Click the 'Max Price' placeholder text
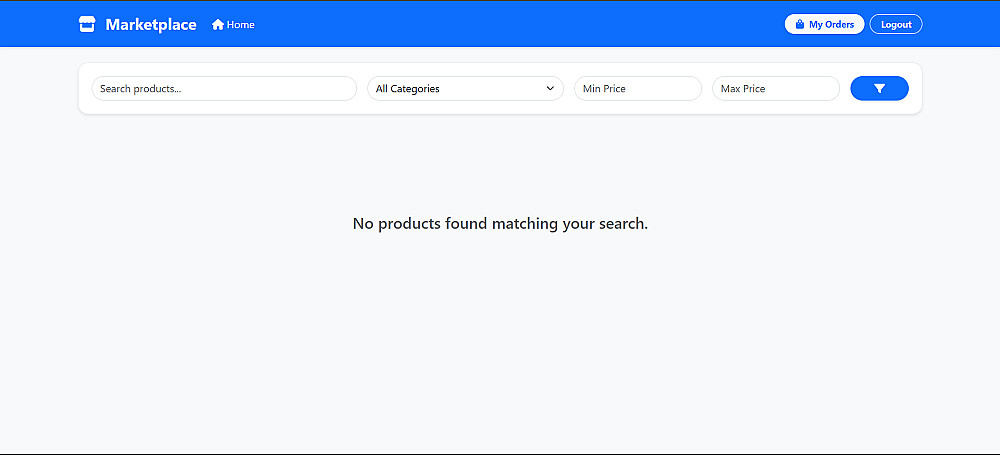Image resolution: width=1000 pixels, height=455 pixels. pos(743,89)
